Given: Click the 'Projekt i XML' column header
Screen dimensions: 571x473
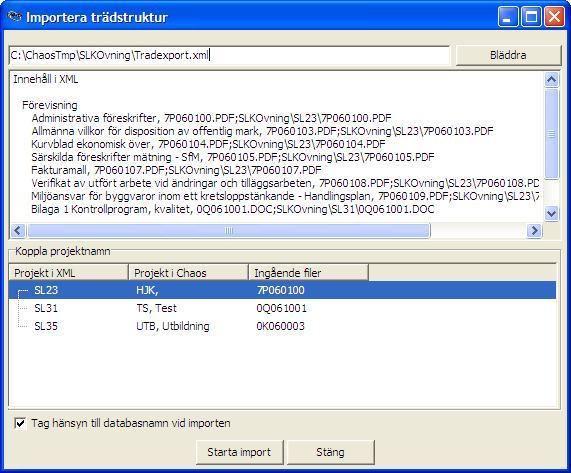Looking at the screenshot, I should pyautogui.click(x=68, y=273).
